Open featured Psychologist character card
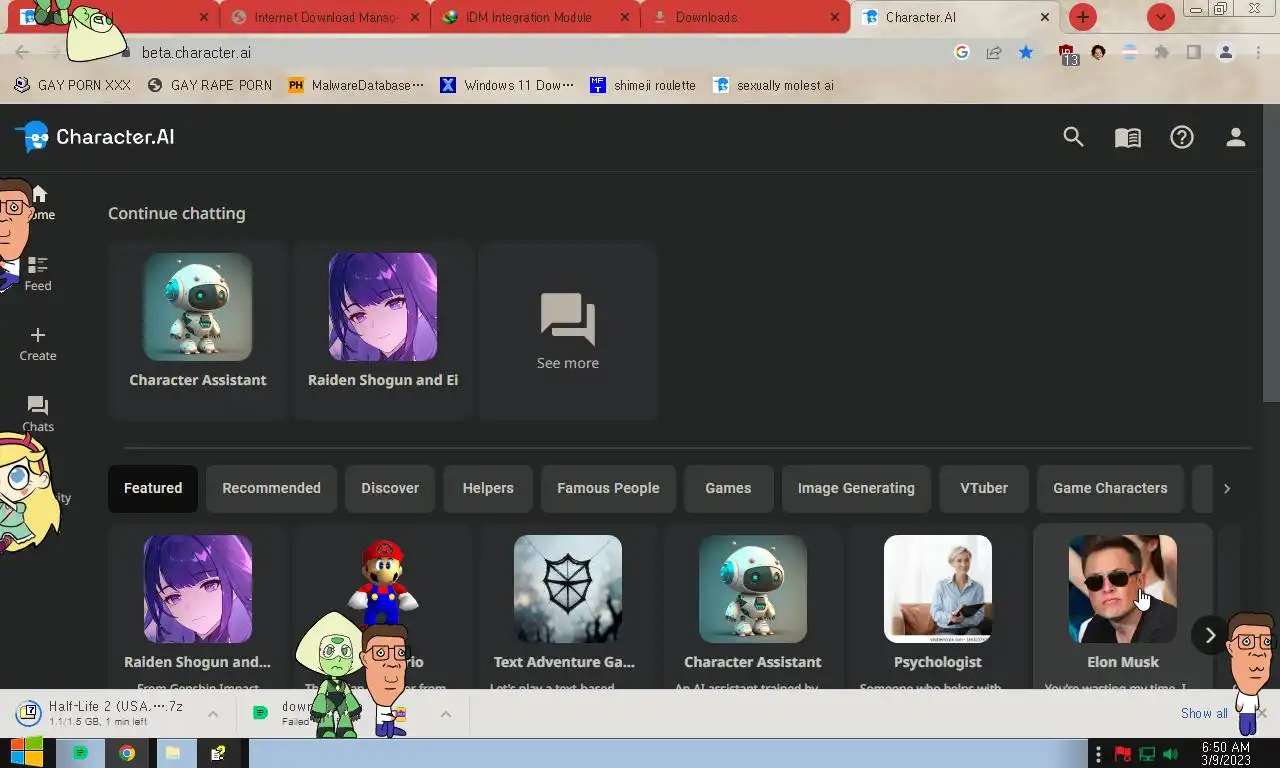This screenshot has width=1280, height=768. (938, 607)
